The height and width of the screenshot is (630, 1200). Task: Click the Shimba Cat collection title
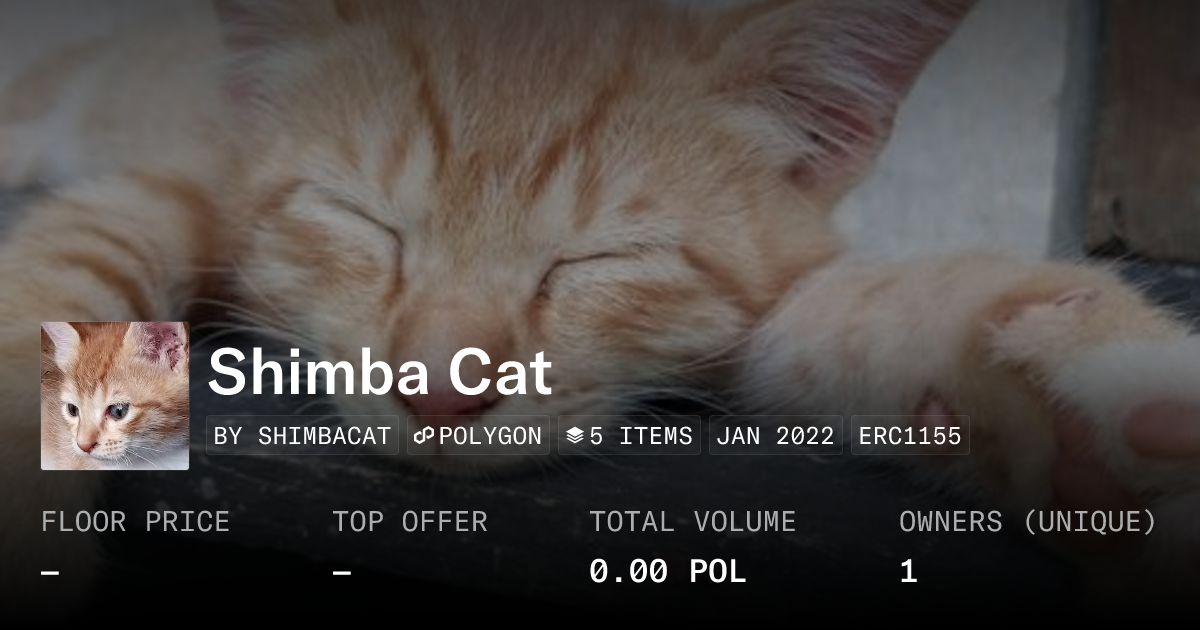(x=380, y=373)
